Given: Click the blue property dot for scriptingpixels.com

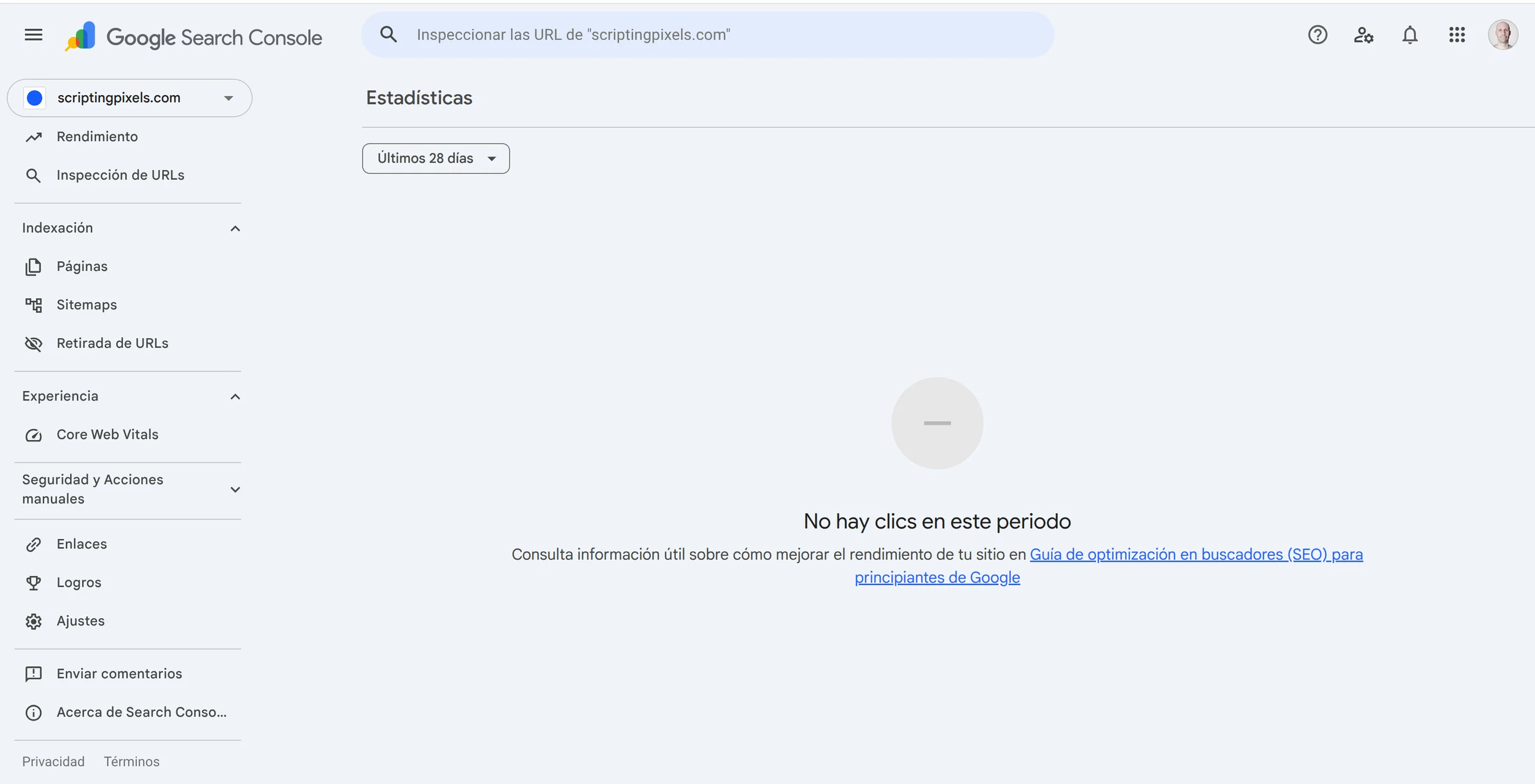Looking at the screenshot, I should click(35, 98).
